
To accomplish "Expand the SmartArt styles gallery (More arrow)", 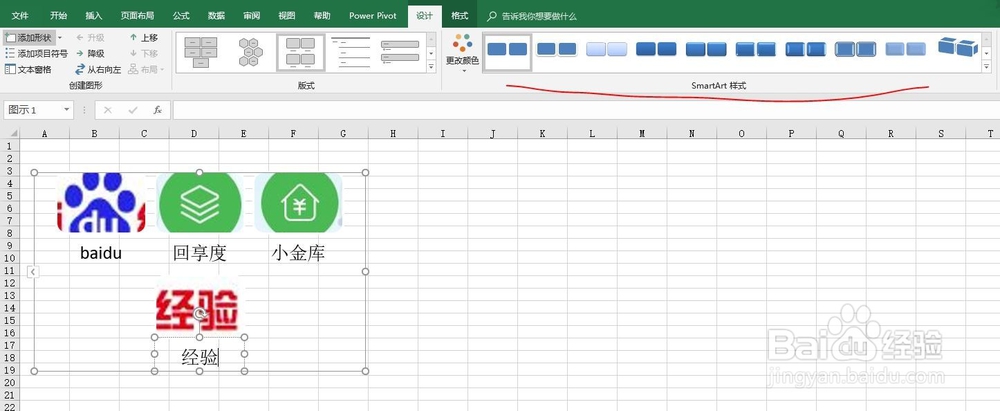I will click(987, 66).
